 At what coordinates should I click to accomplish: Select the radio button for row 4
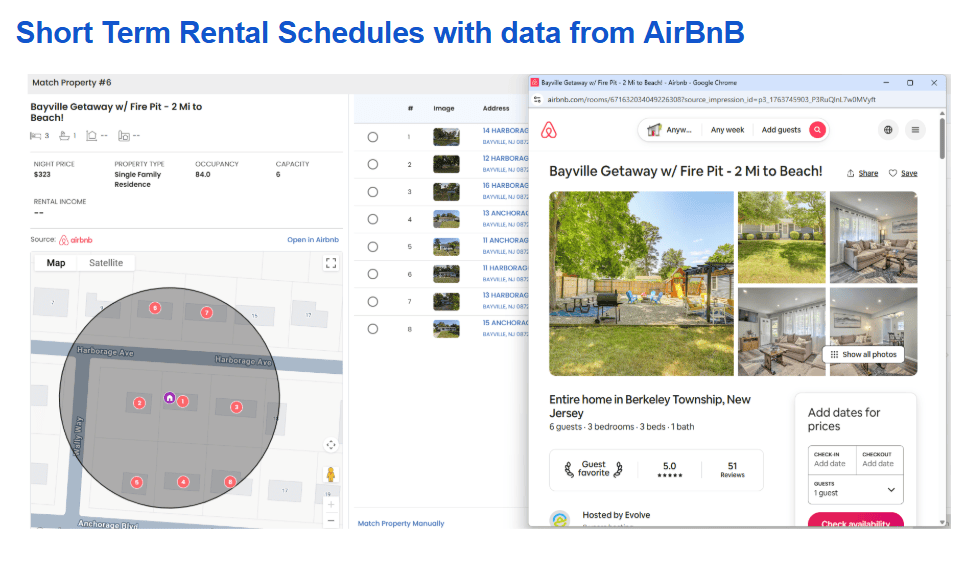point(373,219)
